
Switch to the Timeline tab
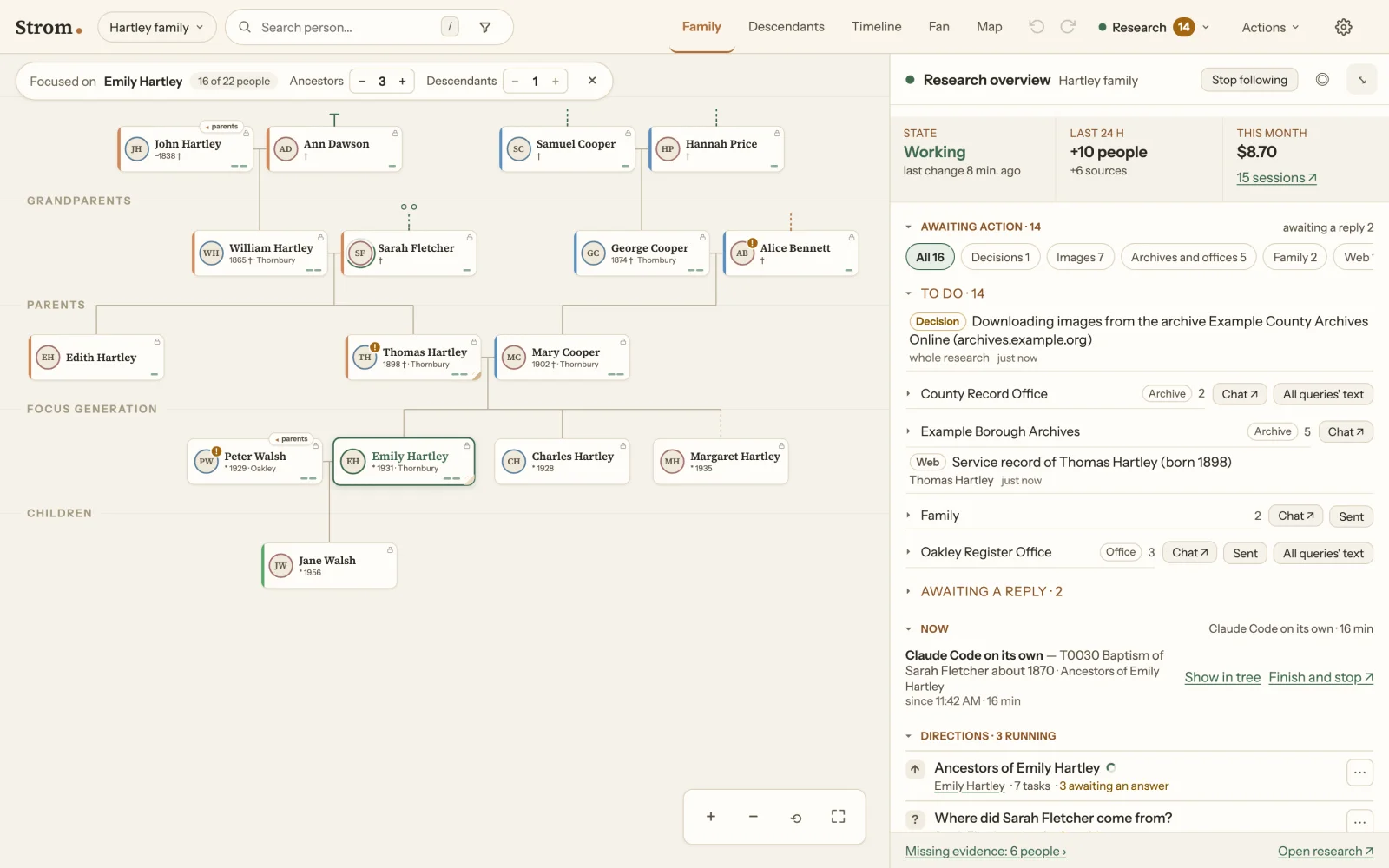pos(876,27)
